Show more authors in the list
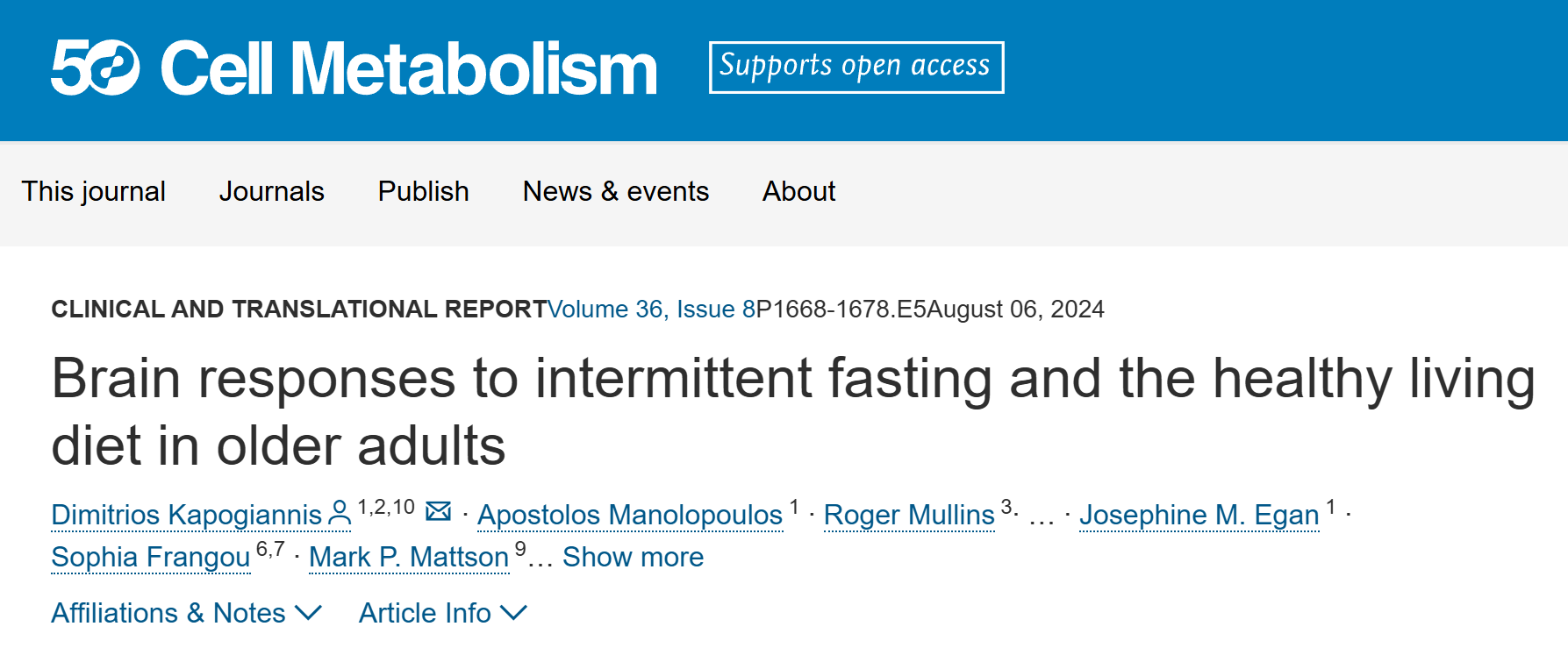Viewport: 1568px width, 655px height. click(633, 557)
